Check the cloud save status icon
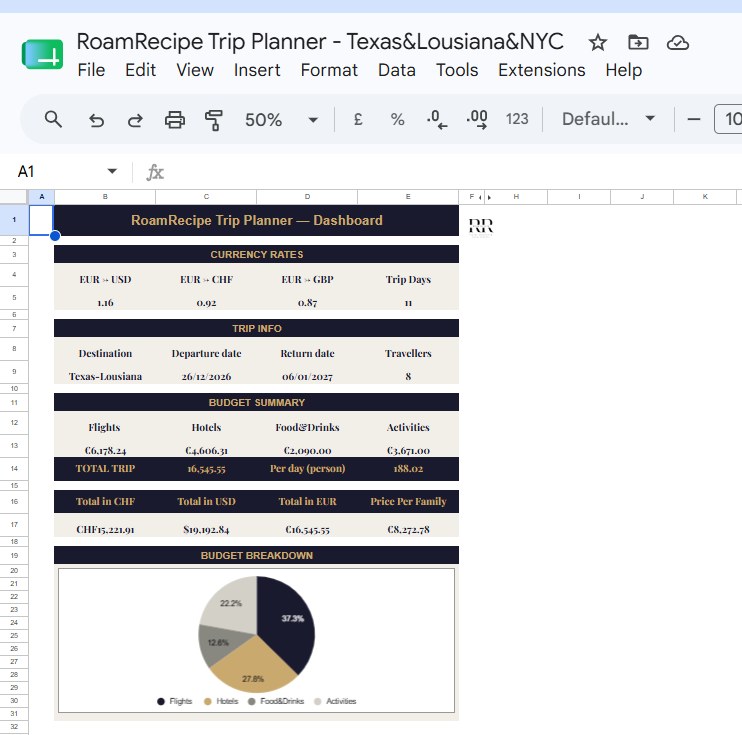The image size is (742, 735). point(678,43)
